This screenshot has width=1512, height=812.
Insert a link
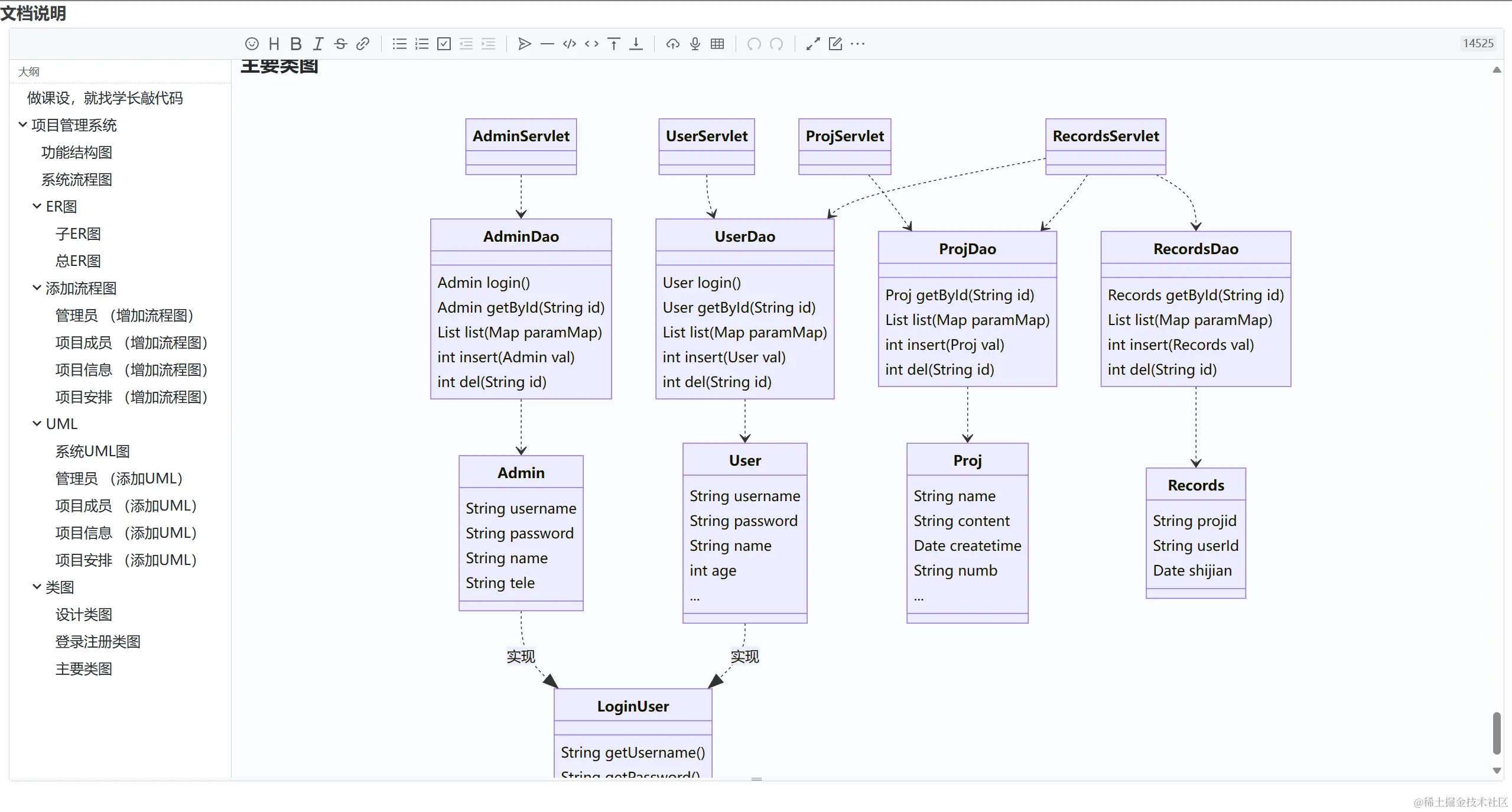pos(363,44)
